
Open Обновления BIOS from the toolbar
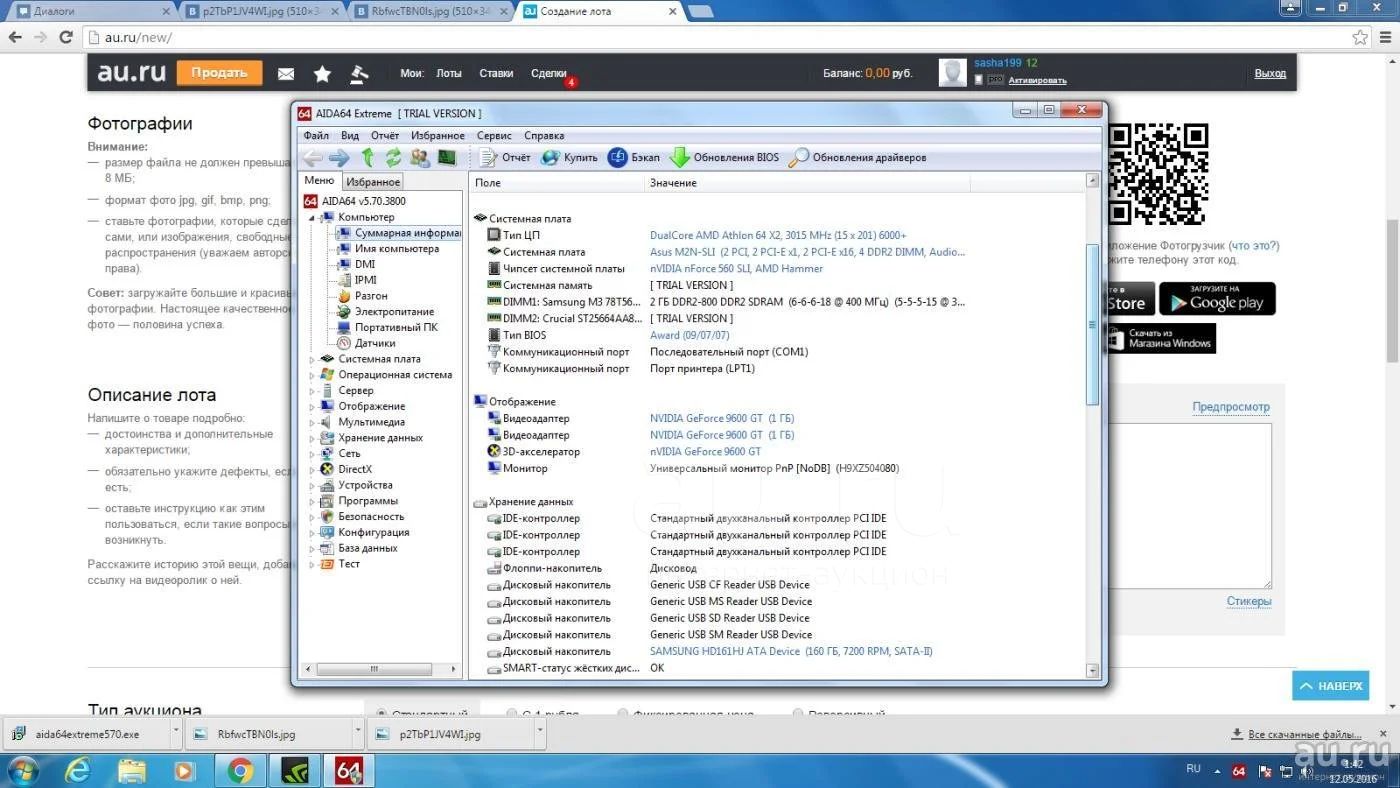[724, 158]
